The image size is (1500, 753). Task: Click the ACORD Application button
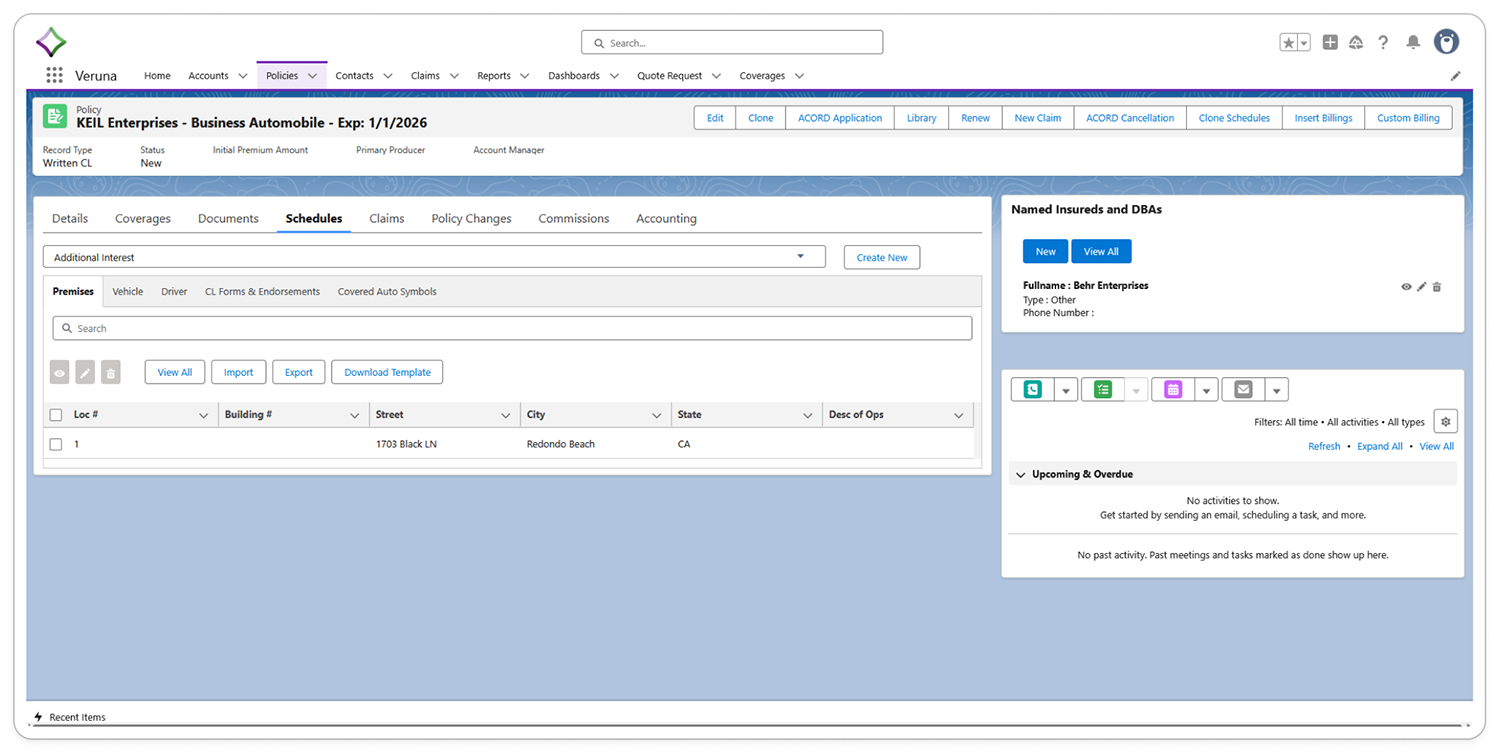click(840, 118)
